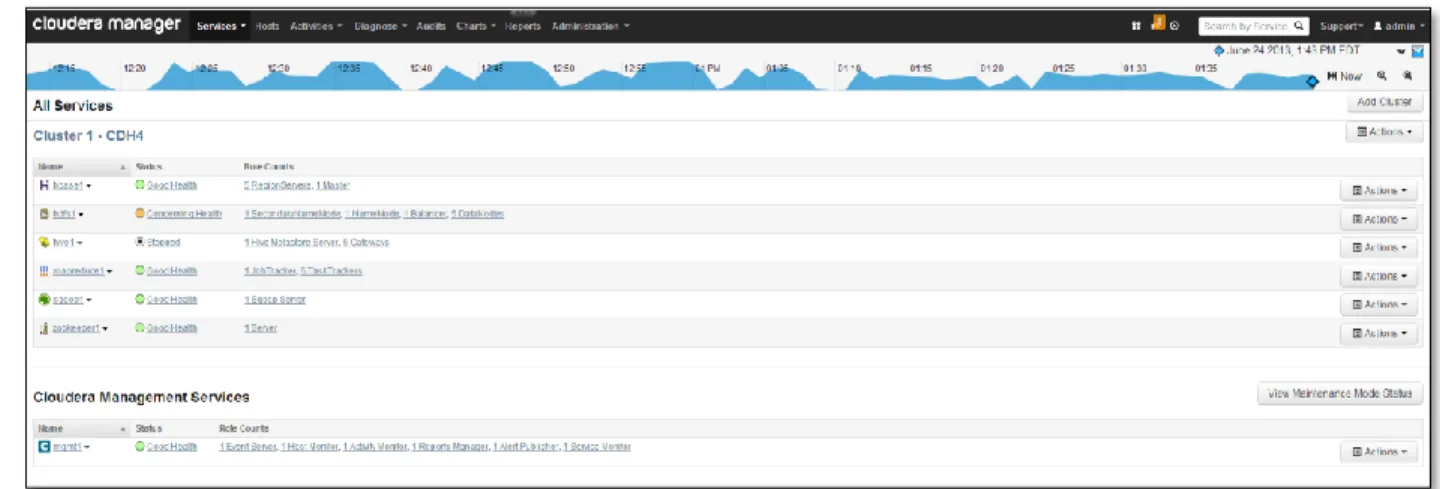Screen dimensions: 1440x489
Task: Open the Actions dropdown for hive1 row
Action: pyautogui.click(x=1379, y=247)
